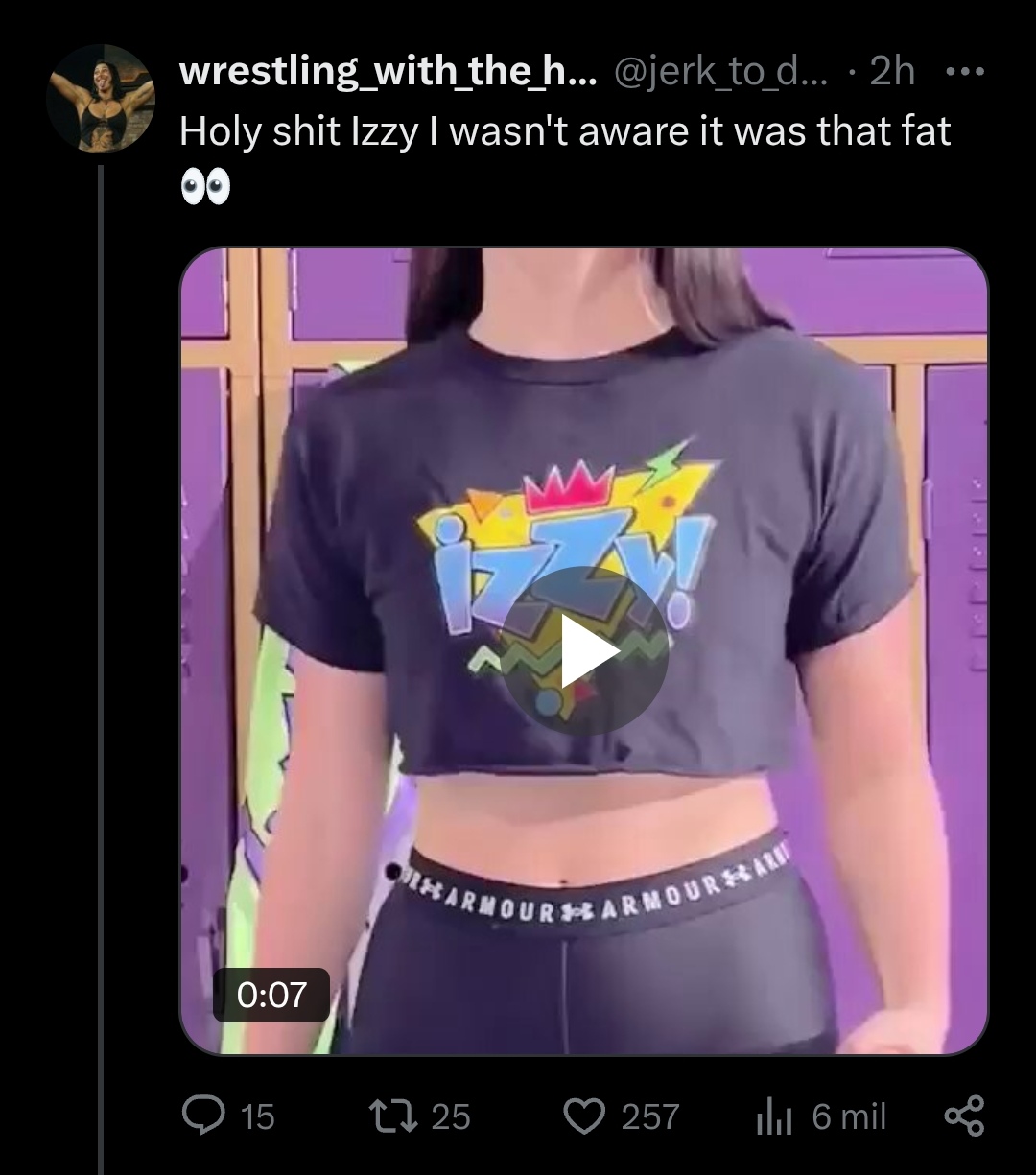Click the tweet text starting Holy

click(565, 131)
